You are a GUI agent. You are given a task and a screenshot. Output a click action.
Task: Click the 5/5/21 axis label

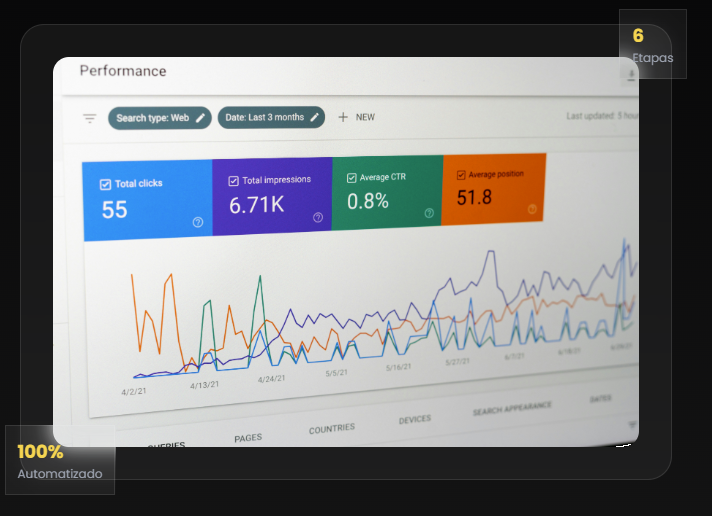(336, 372)
